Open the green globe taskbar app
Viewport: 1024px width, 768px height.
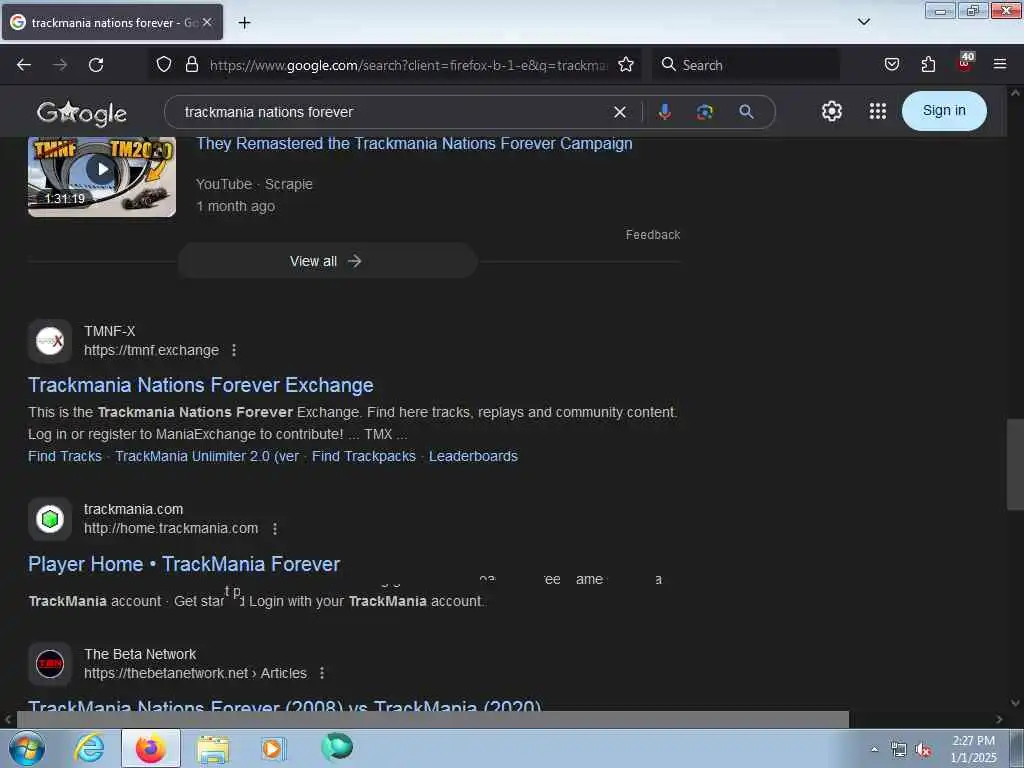[x=337, y=747]
